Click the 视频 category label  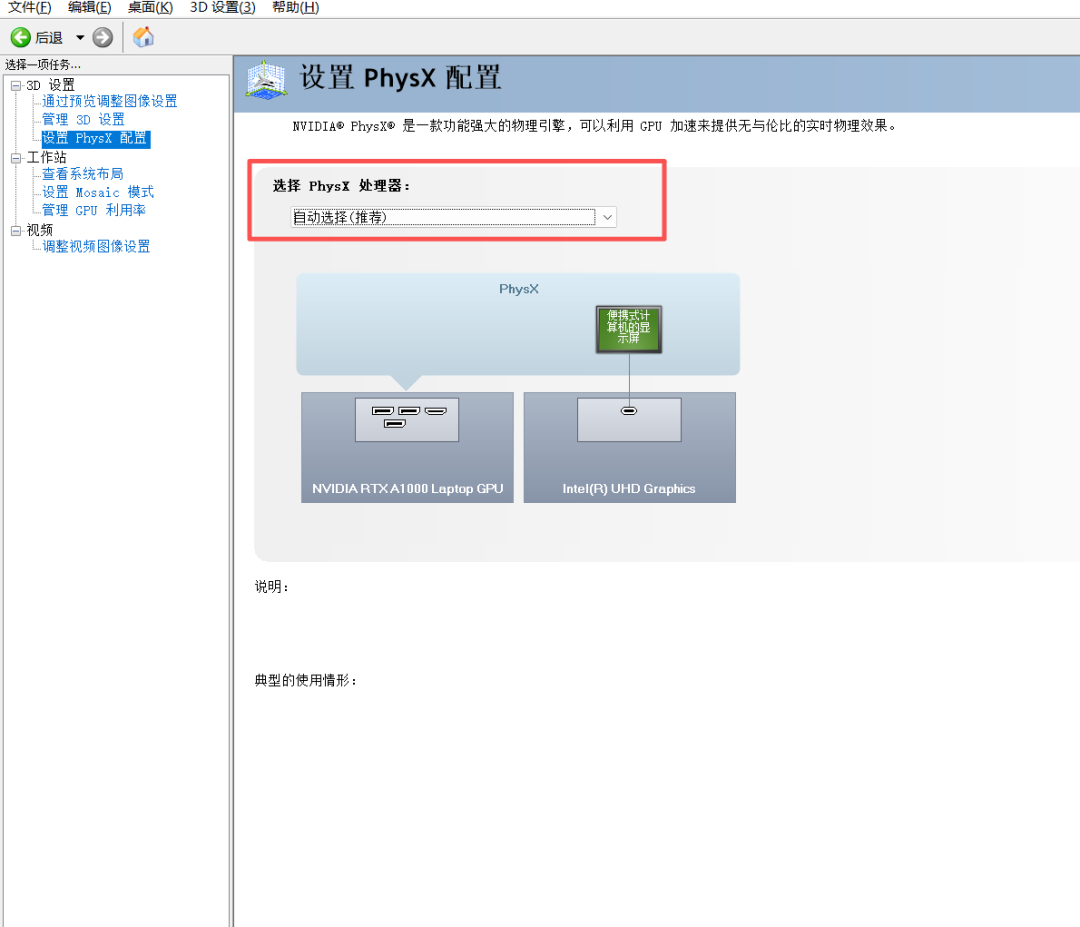point(40,230)
